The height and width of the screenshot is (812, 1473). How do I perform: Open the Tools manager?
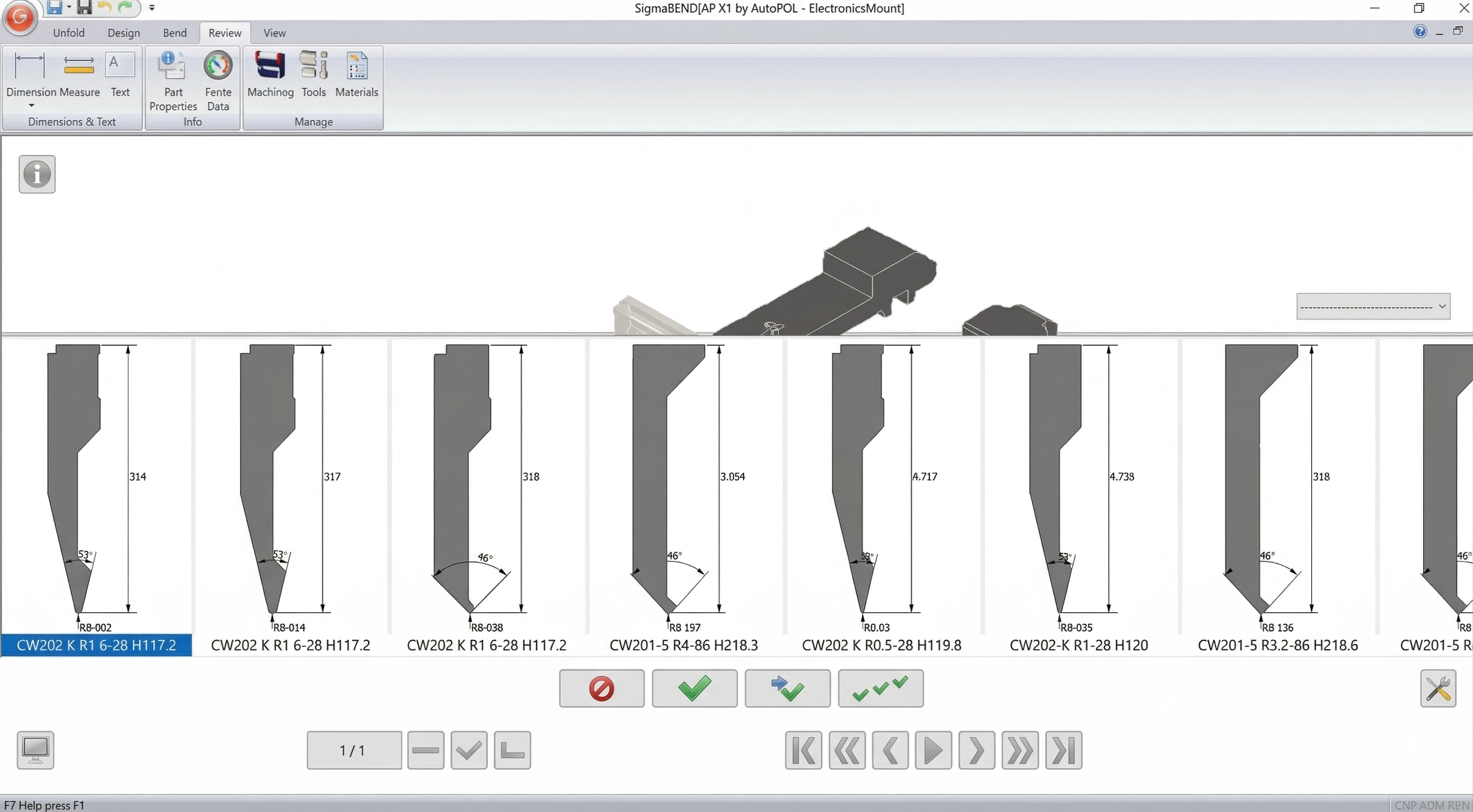click(x=314, y=75)
